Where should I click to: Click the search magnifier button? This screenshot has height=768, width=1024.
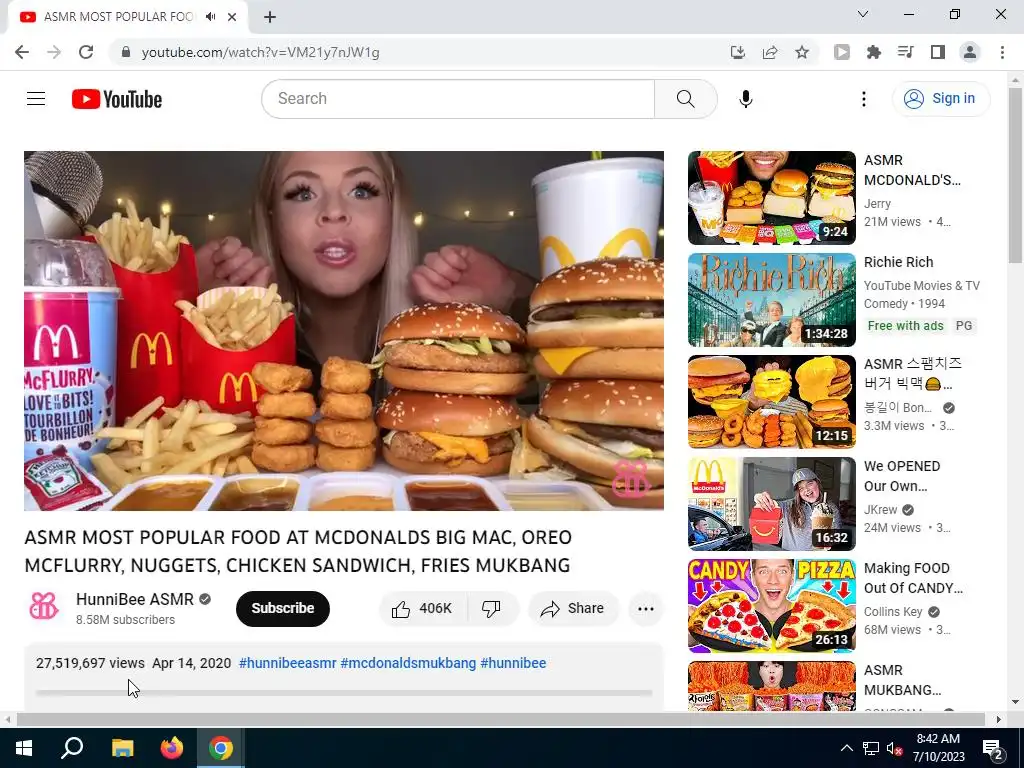pyautogui.click(x=685, y=99)
